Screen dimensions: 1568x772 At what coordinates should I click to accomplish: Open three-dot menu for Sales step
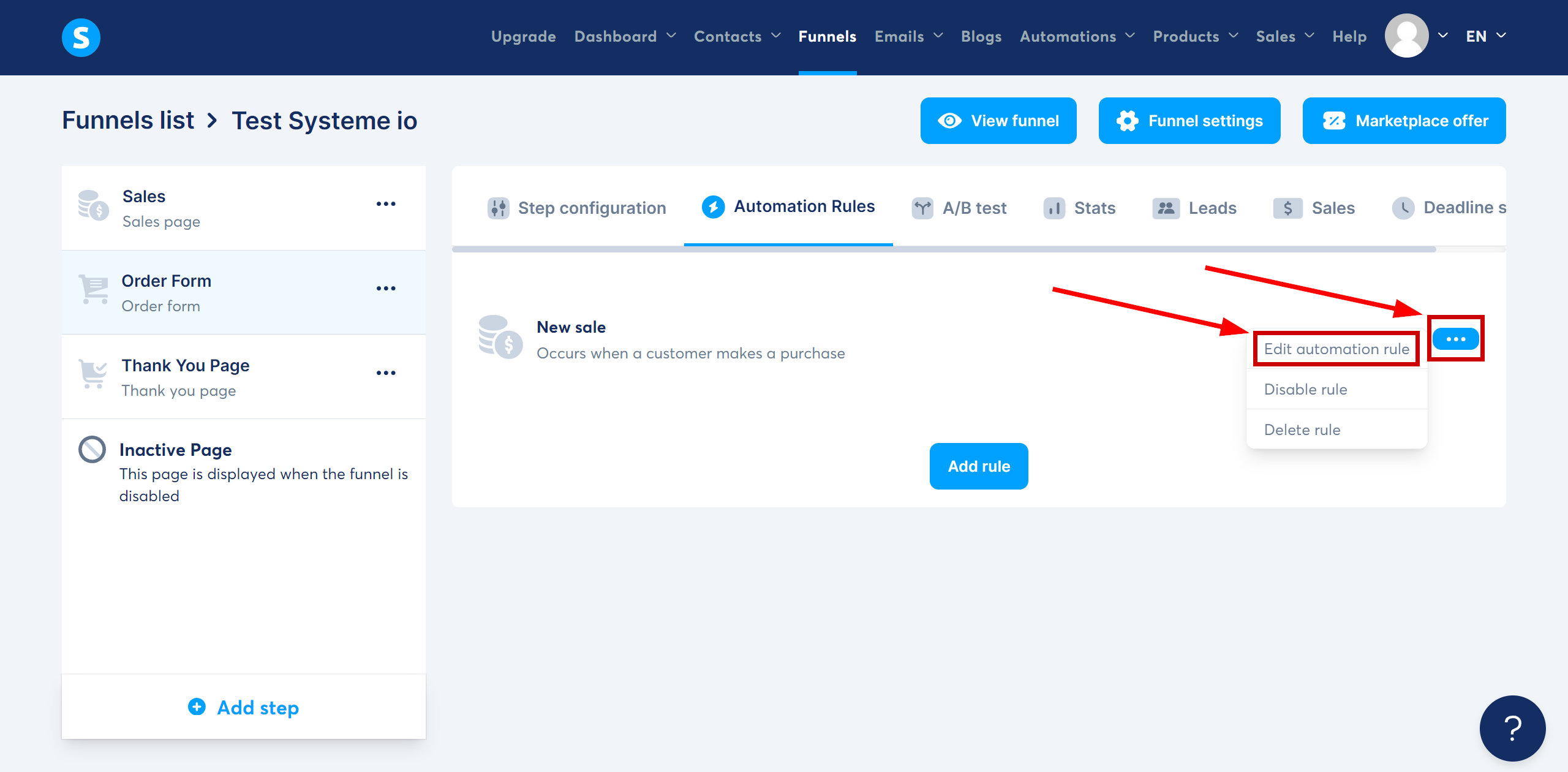tap(386, 204)
